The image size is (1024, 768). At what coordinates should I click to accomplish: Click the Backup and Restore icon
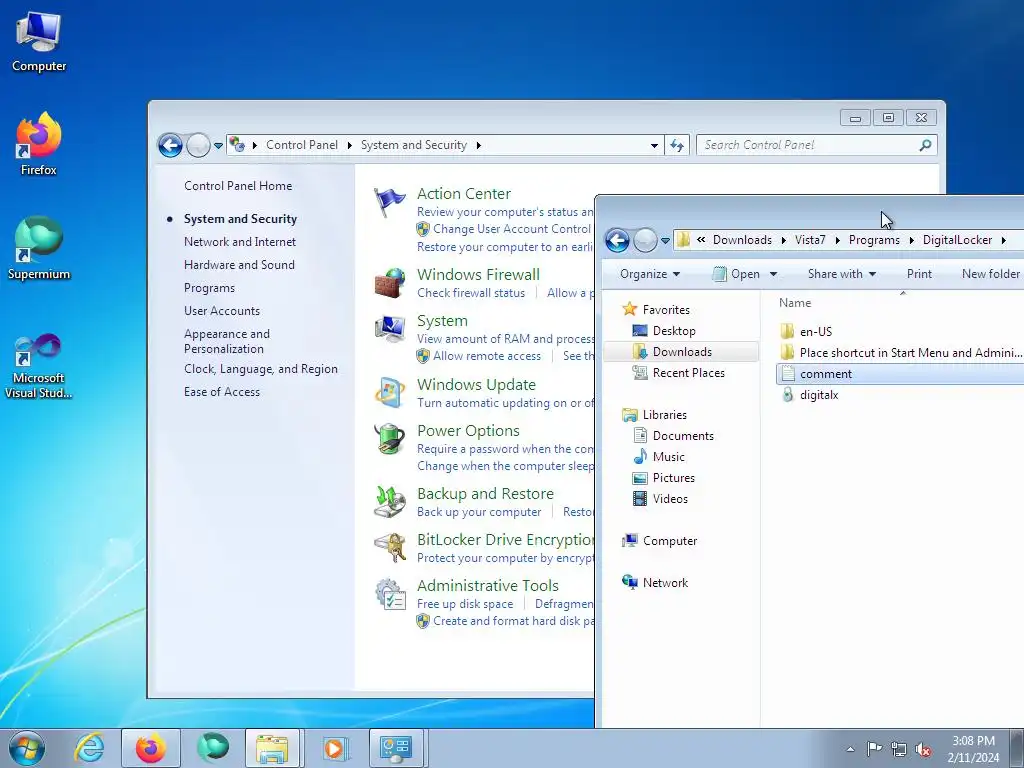(389, 502)
